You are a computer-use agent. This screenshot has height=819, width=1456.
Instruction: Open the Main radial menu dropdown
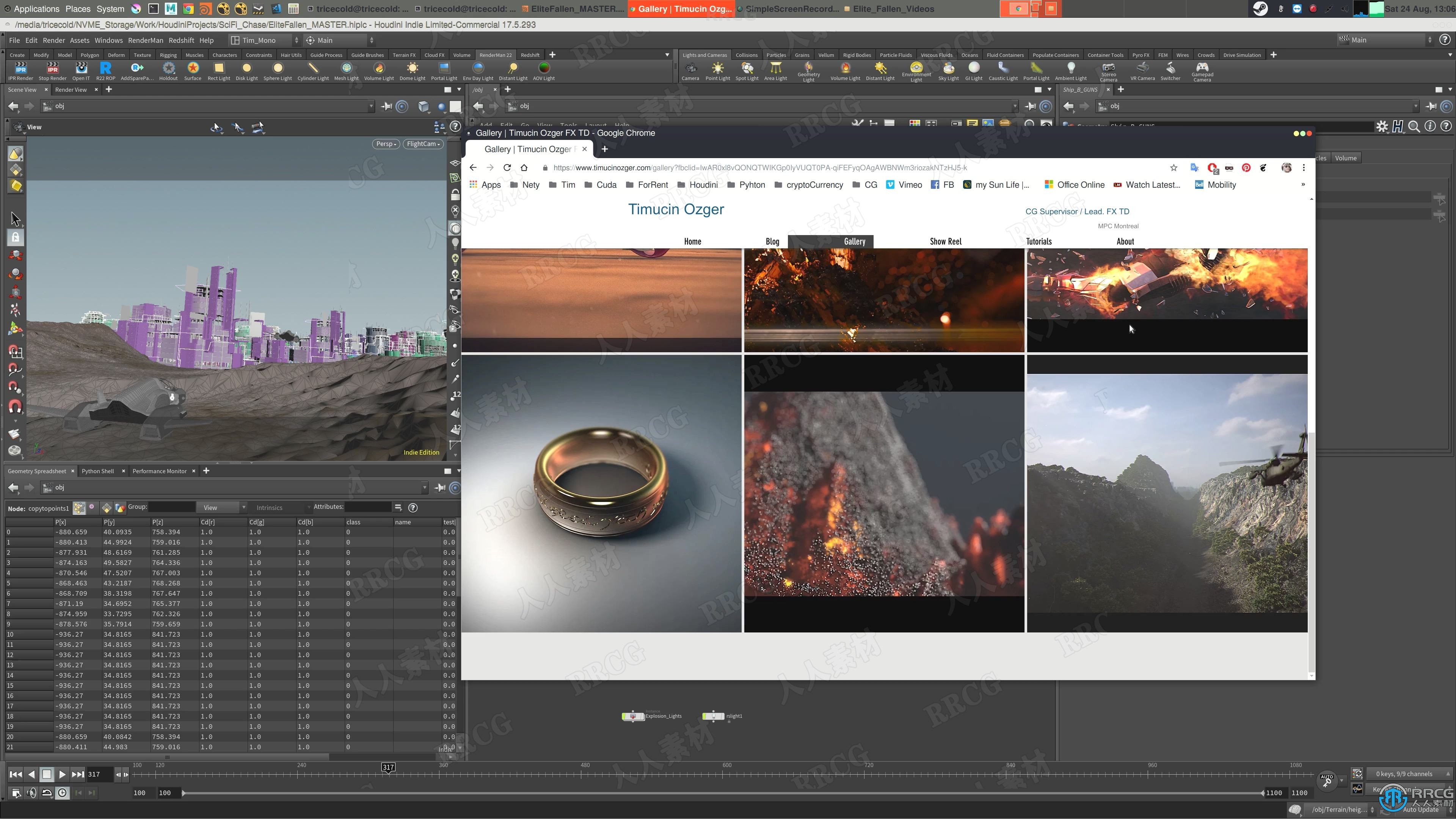point(339,40)
